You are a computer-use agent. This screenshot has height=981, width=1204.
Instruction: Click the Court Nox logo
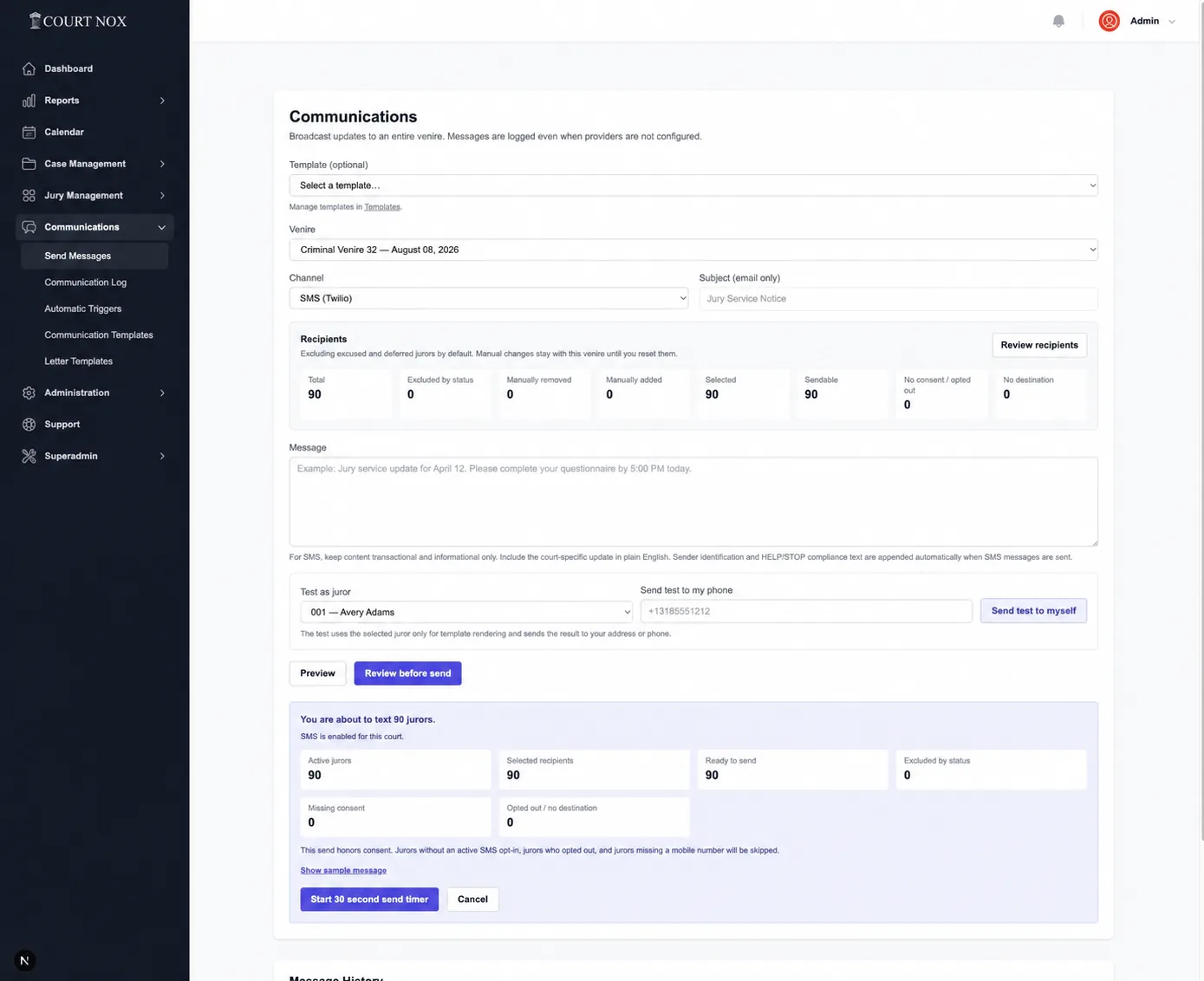click(77, 21)
